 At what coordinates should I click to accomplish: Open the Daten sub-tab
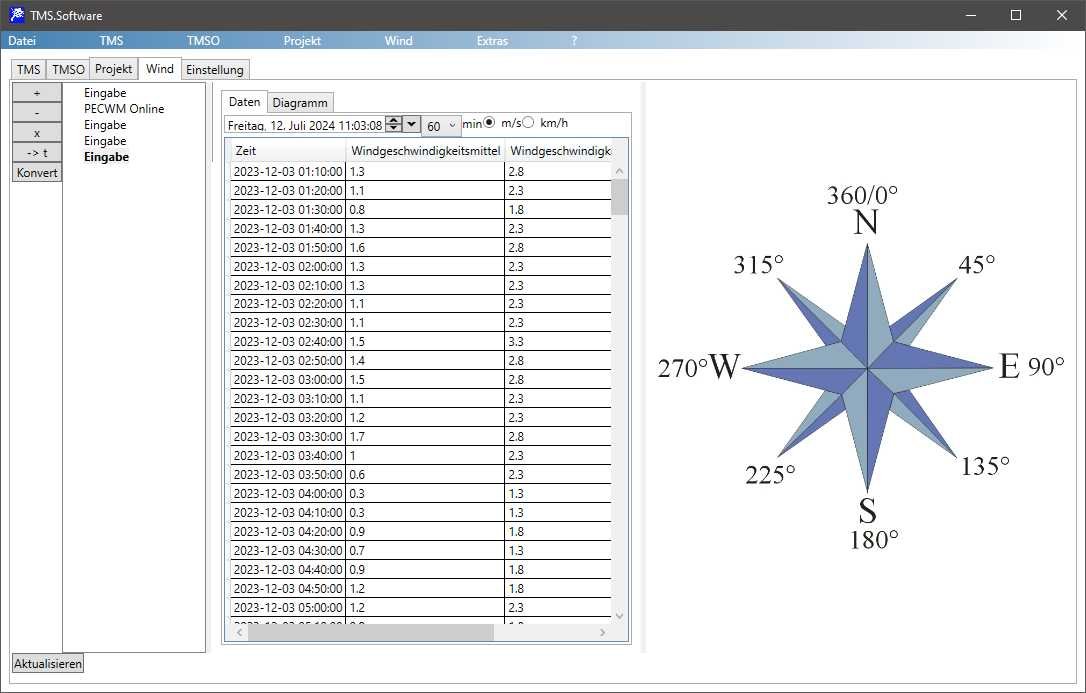point(244,102)
